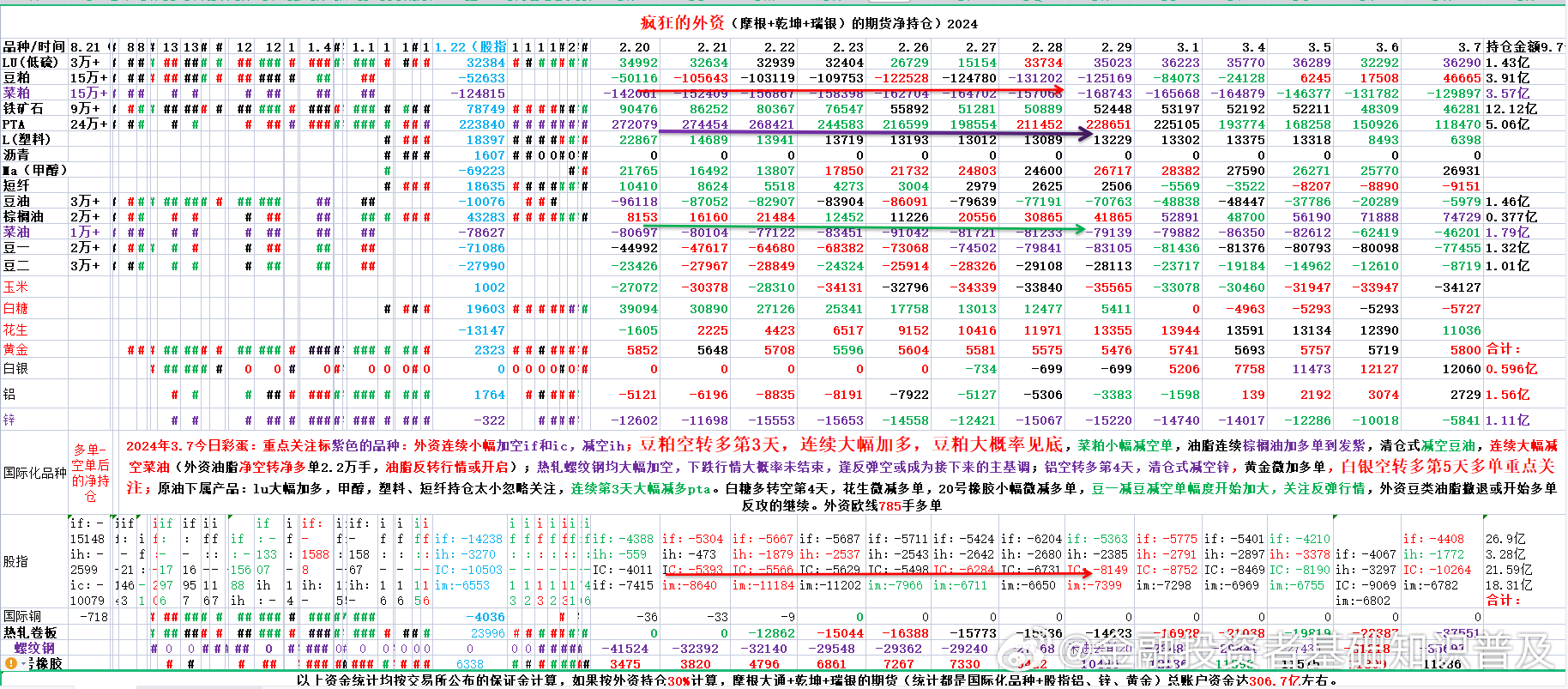The image size is (1568, 689).
Task: Select cell 12060 in the 白银 row
Action: (x=1462, y=369)
